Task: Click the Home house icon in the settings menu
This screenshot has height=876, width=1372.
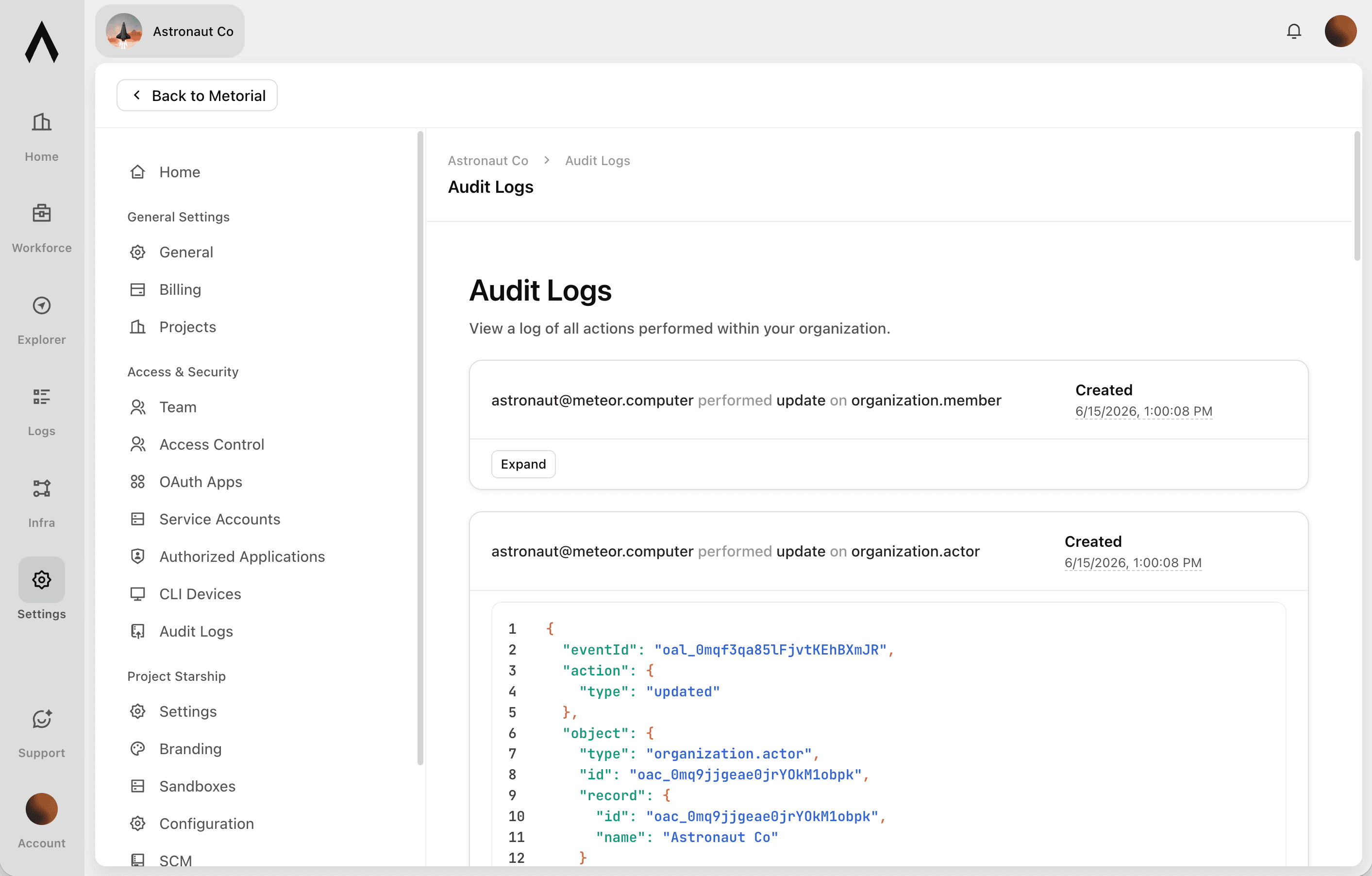Action: click(x=138, y=172)
